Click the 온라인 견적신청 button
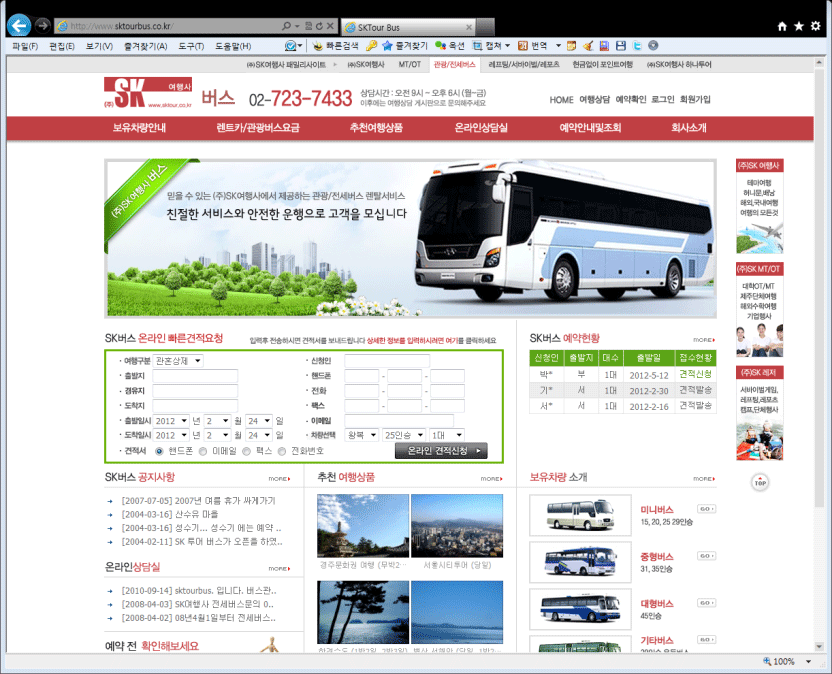The height and width of the screenshot is (674, 832). (x=441, y=451)
